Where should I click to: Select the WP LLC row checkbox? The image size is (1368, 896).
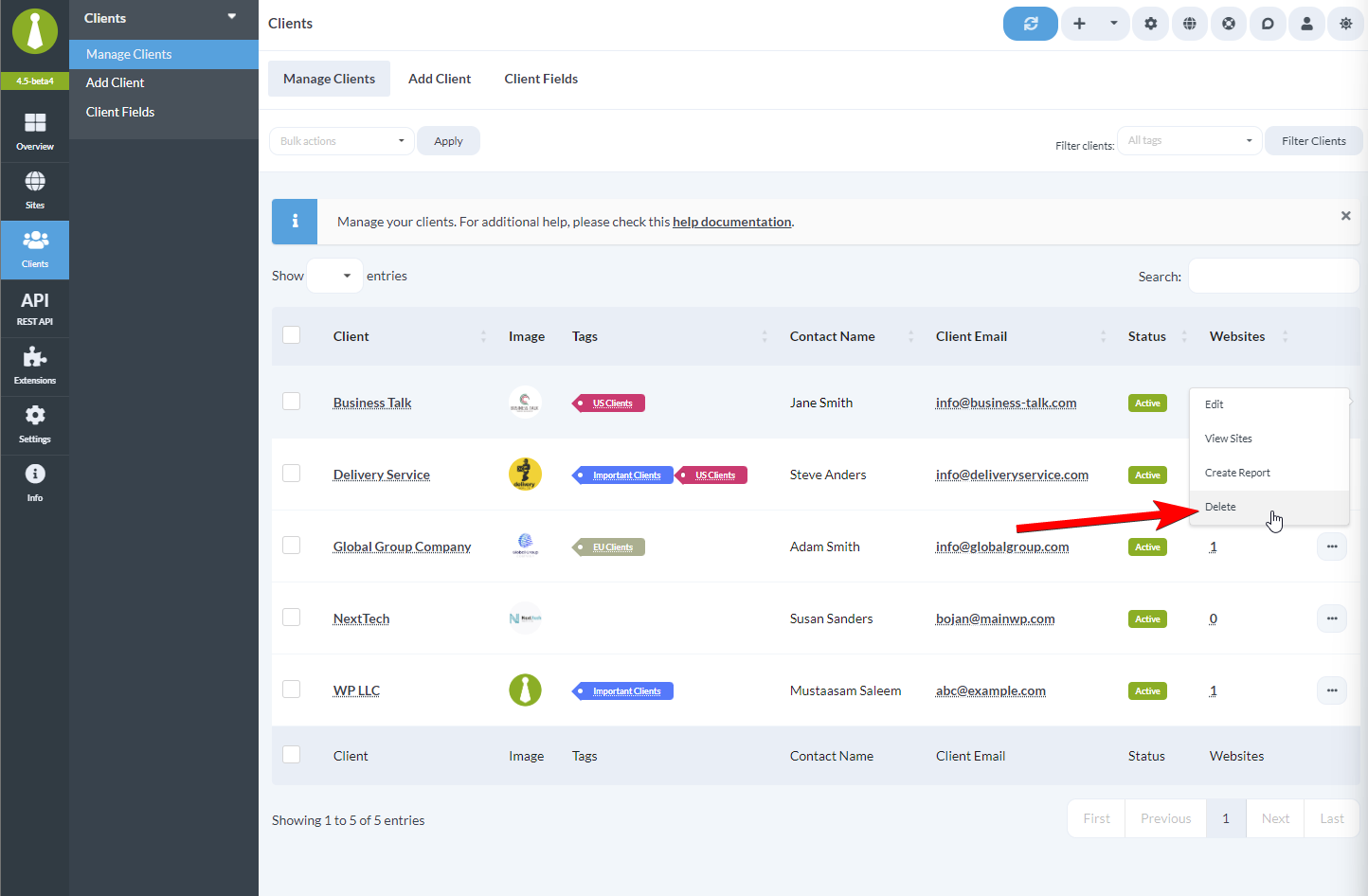coord(291,689)
